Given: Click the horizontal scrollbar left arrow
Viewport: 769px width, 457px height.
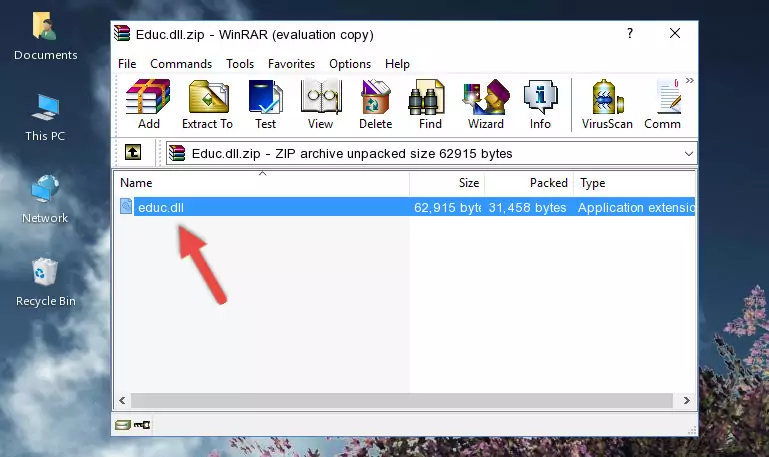Looking at the screenshot, I should pyautogui.click(x=123, y=401).
